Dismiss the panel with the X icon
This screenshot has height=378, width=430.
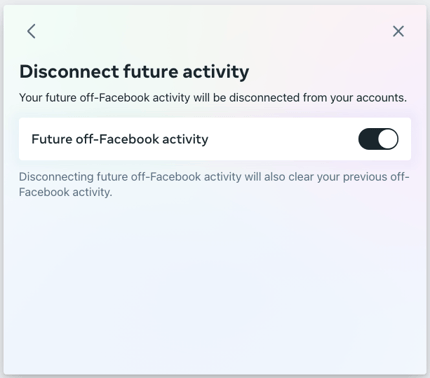pos(398,31)
